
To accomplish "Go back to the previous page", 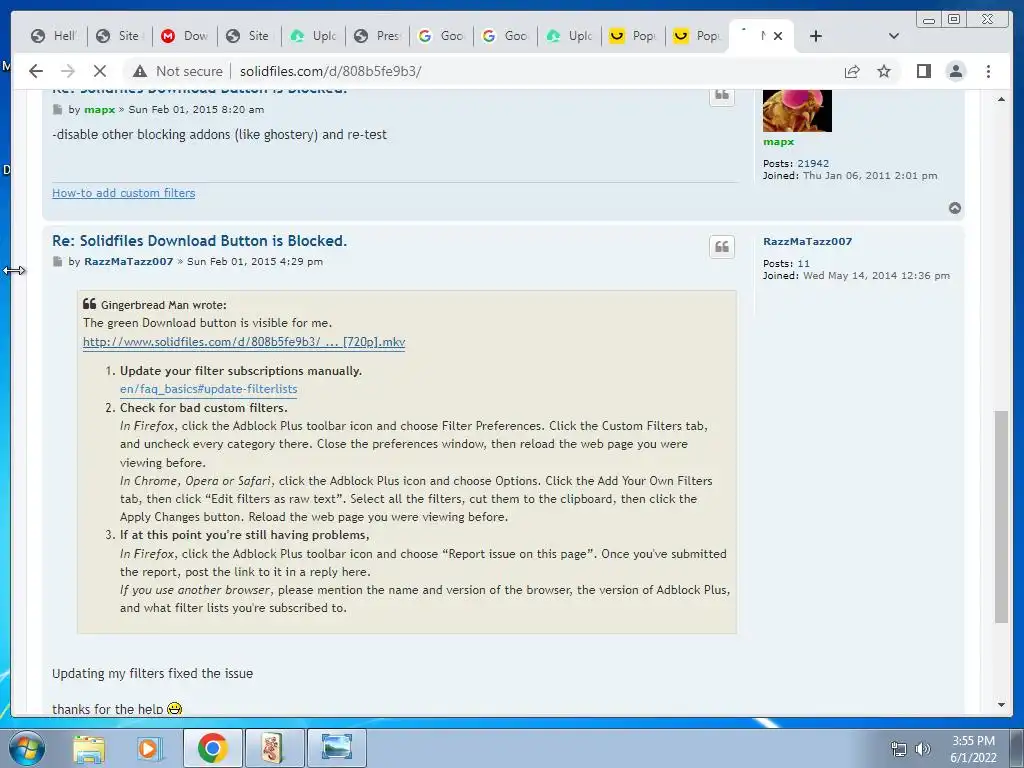I will [x=36, y=71].
